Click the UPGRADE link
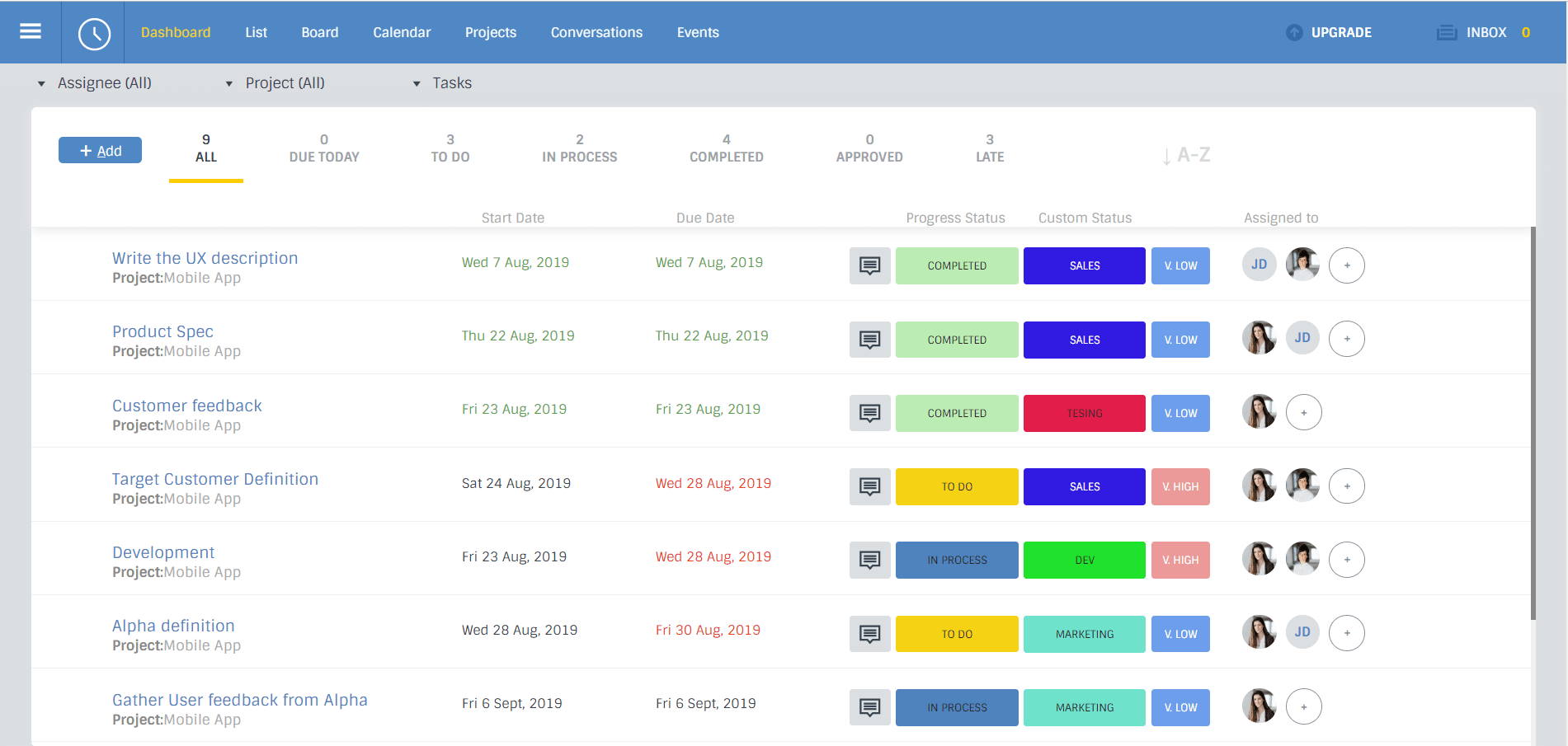The image size is (1568, 746). pyautogui.click(x=1341, y=32)
